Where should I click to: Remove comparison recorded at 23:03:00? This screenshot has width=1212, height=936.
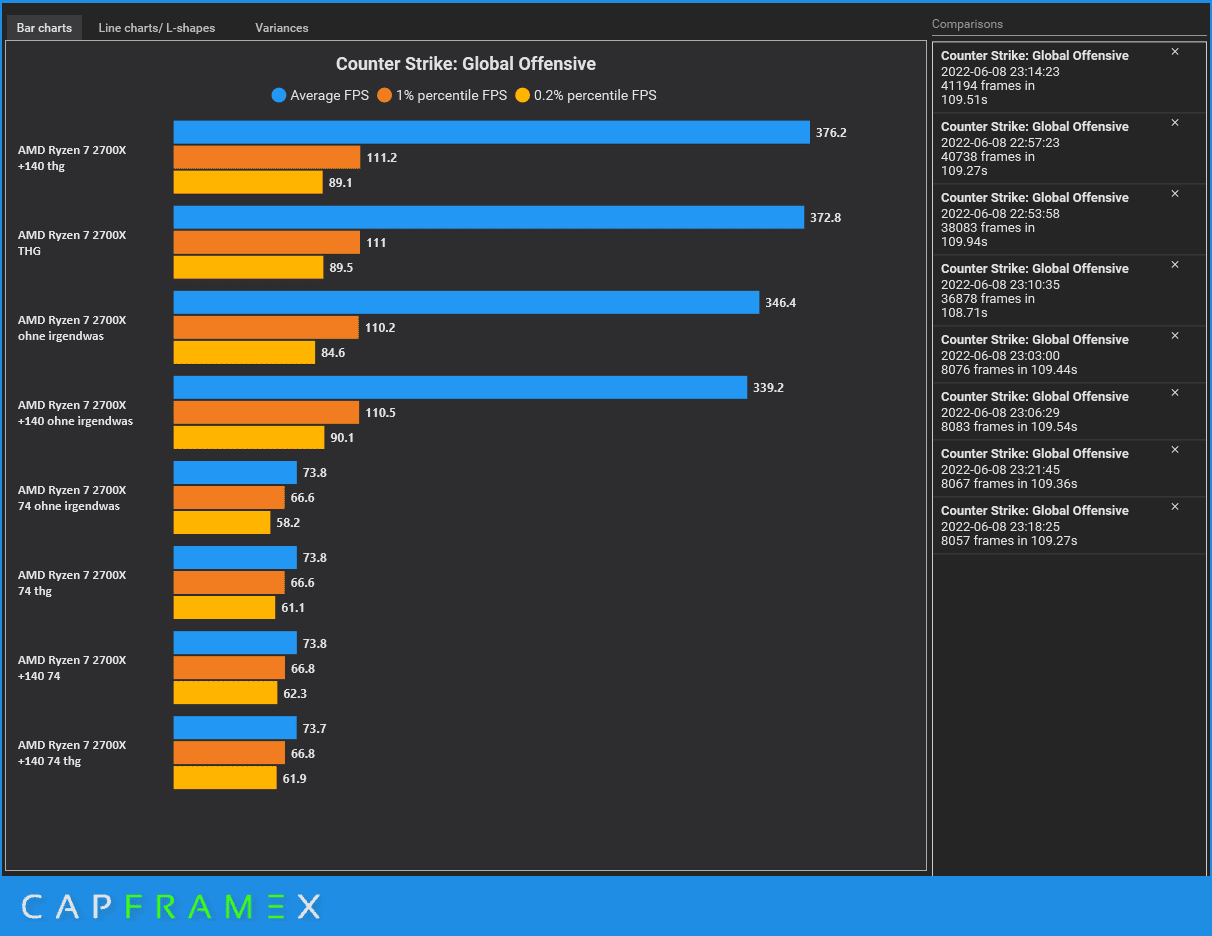point(1175,335)
